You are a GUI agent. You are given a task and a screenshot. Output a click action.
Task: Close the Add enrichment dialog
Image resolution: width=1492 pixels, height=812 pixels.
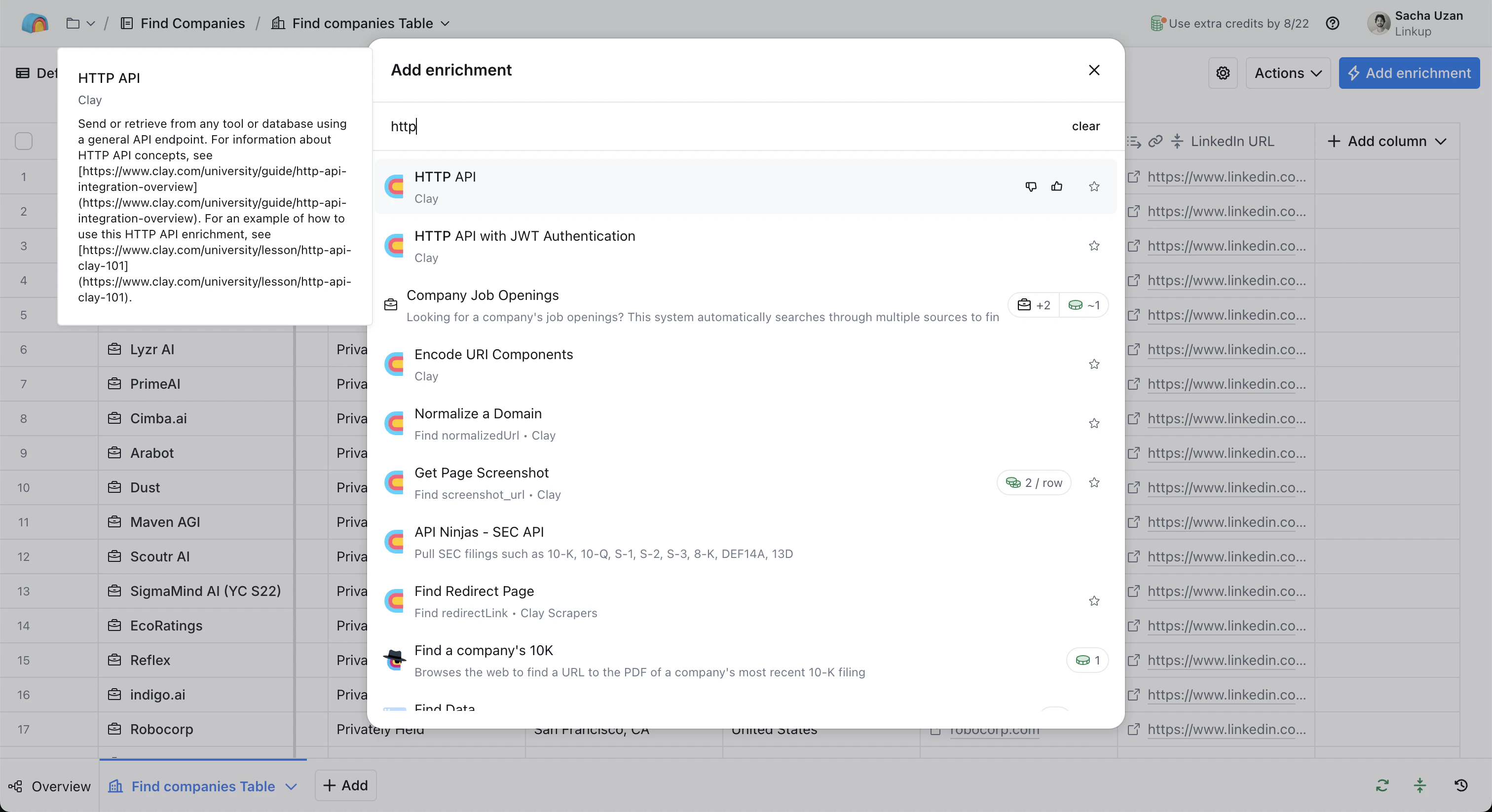pos(1093,70)
